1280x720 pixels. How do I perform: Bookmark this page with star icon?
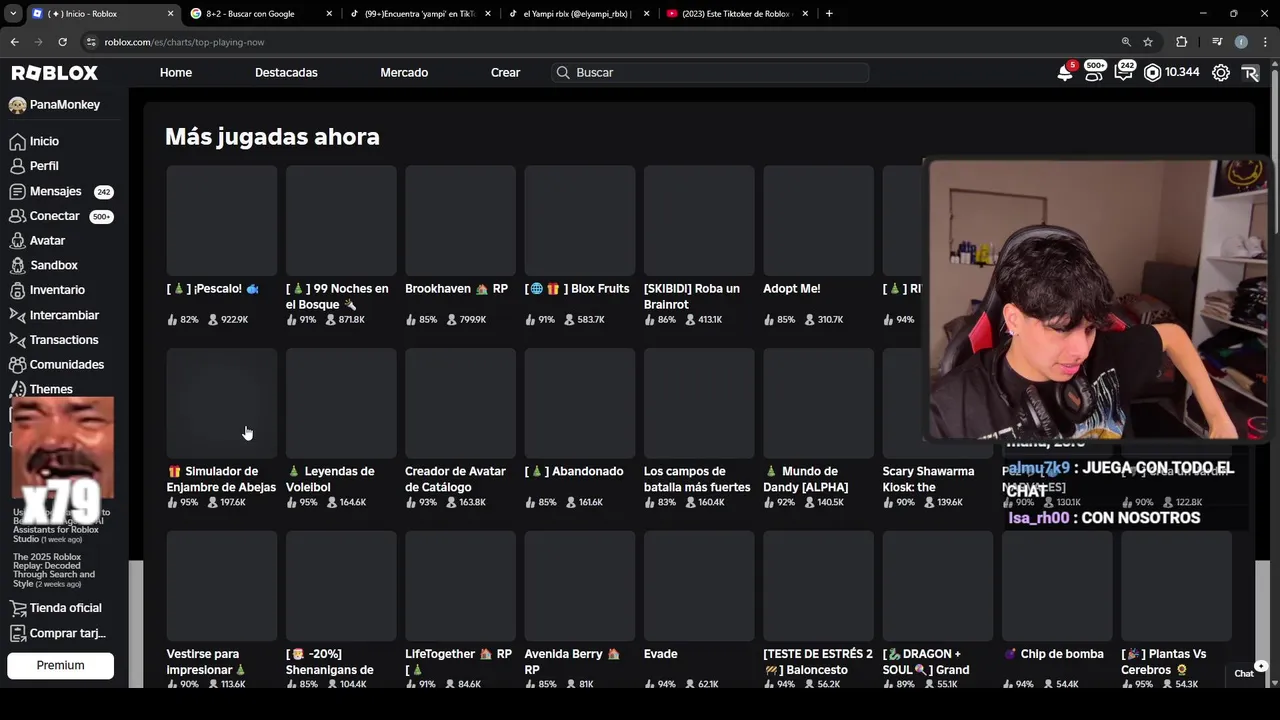click(x=1148, y=42)
